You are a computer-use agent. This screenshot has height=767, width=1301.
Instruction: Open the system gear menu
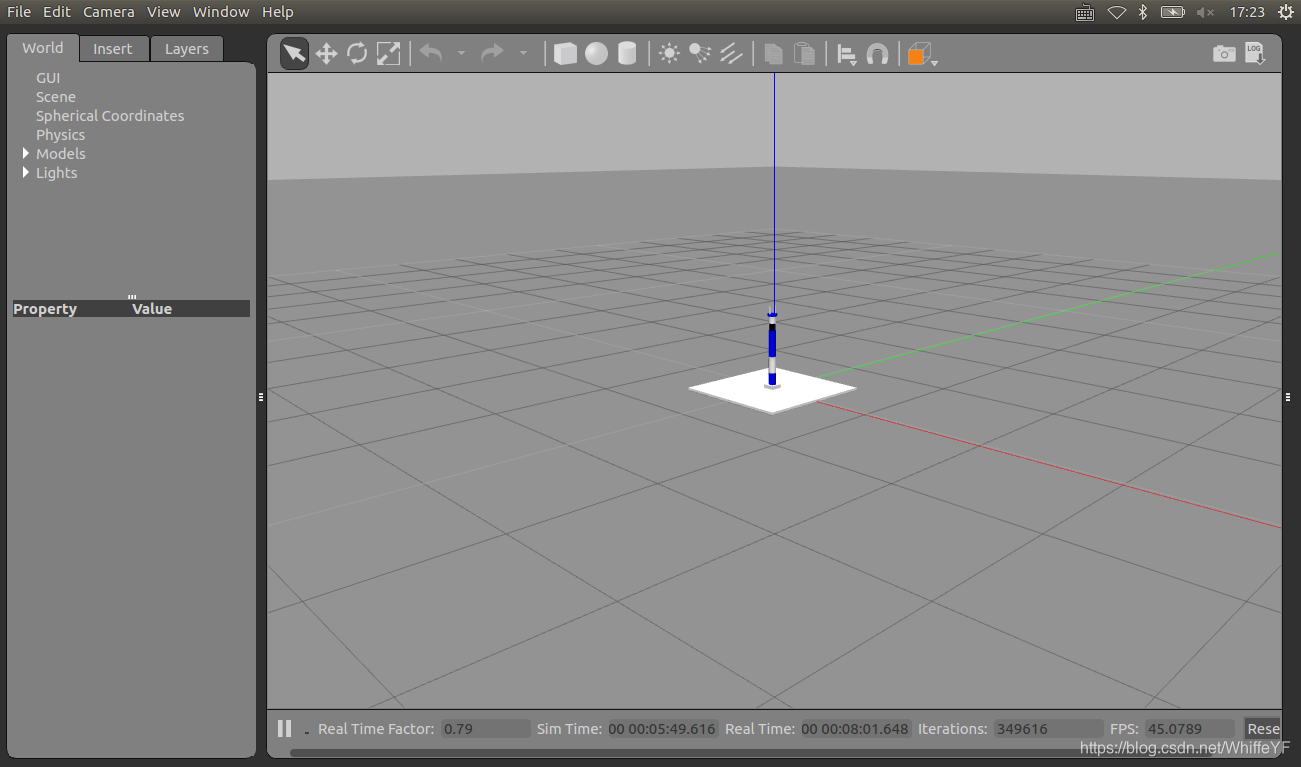[1286, 12]
